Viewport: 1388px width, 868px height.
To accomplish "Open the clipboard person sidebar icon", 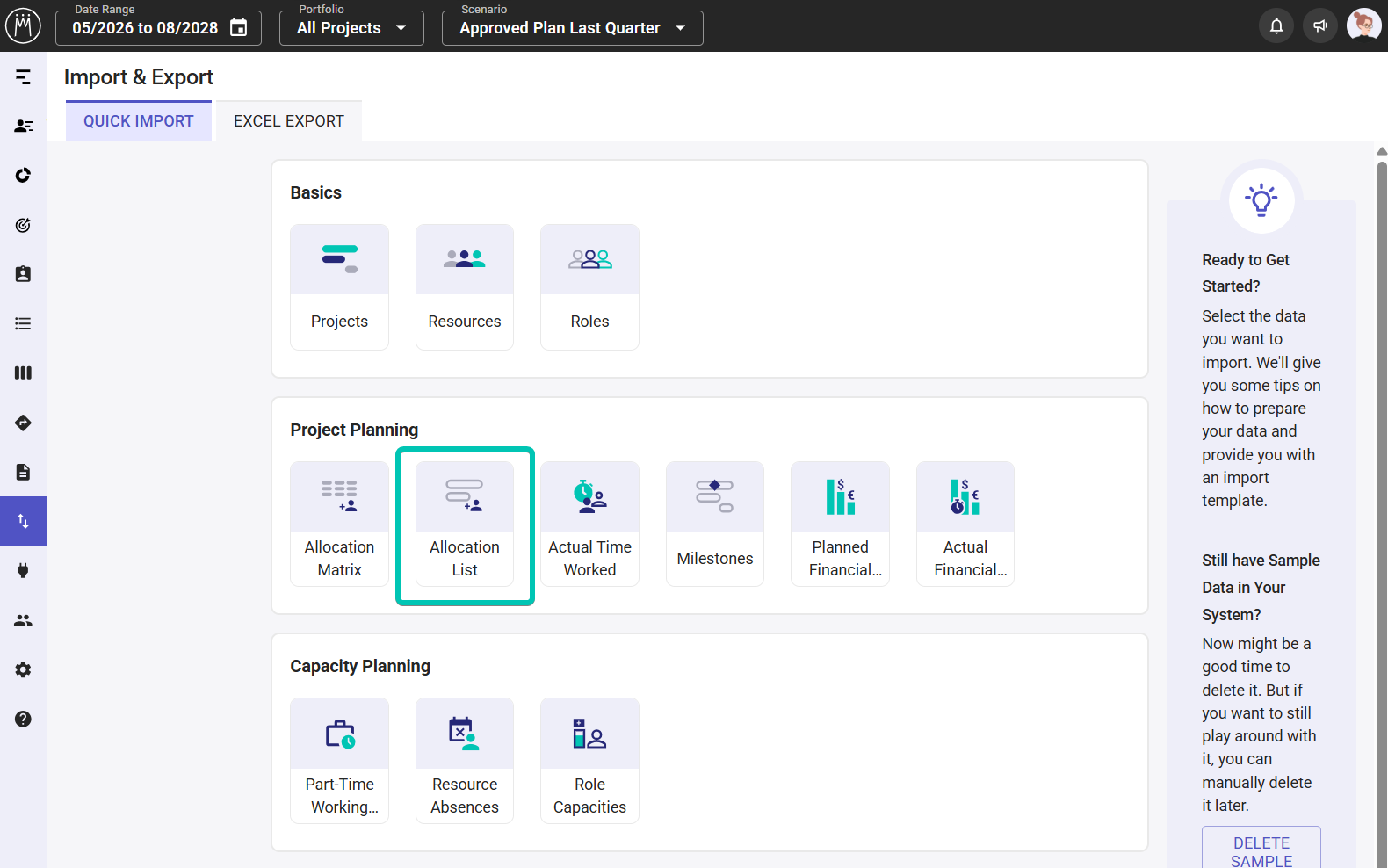I will click(23, 274).
